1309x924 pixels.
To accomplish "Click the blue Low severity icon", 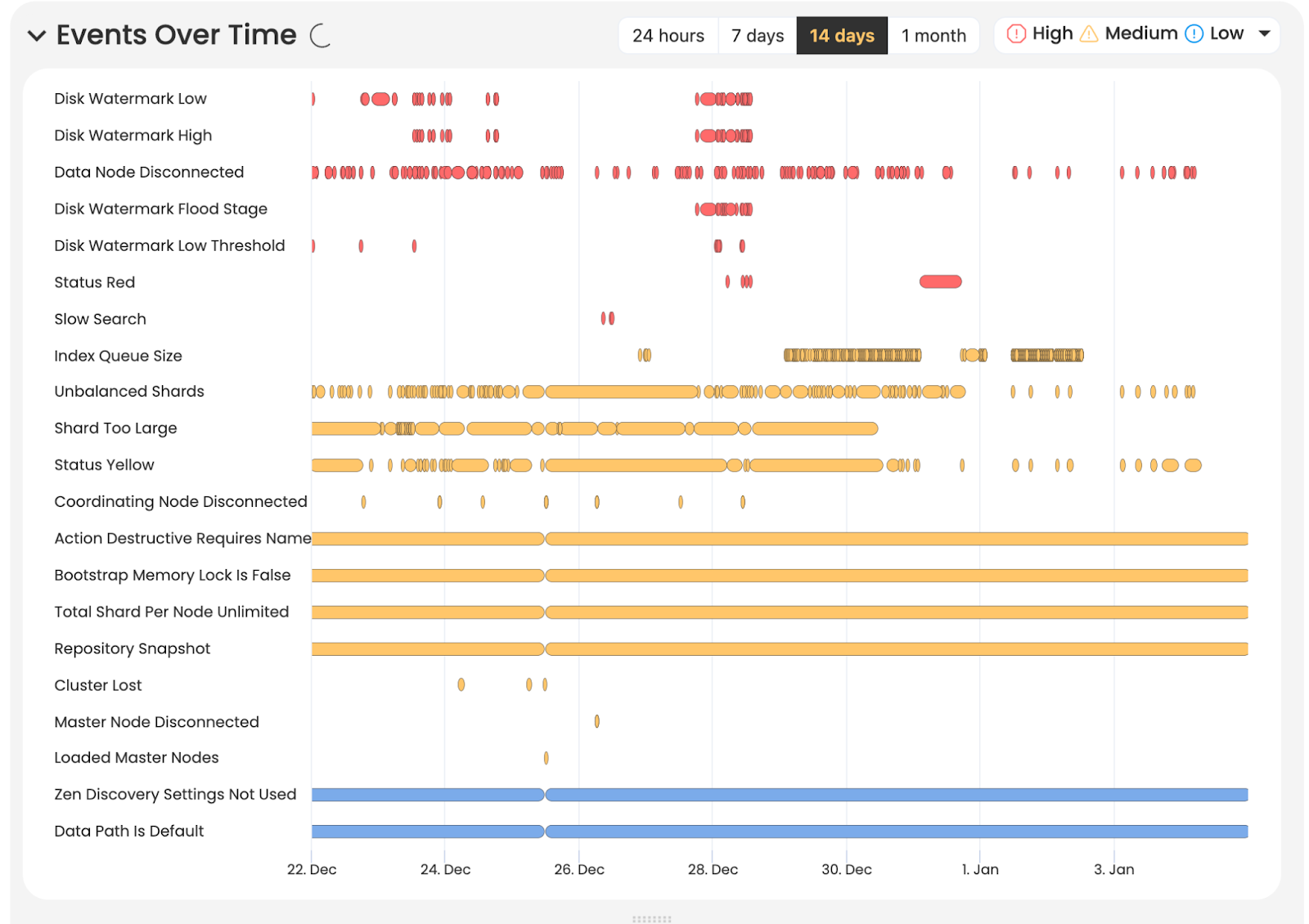I will point(1194,34).
